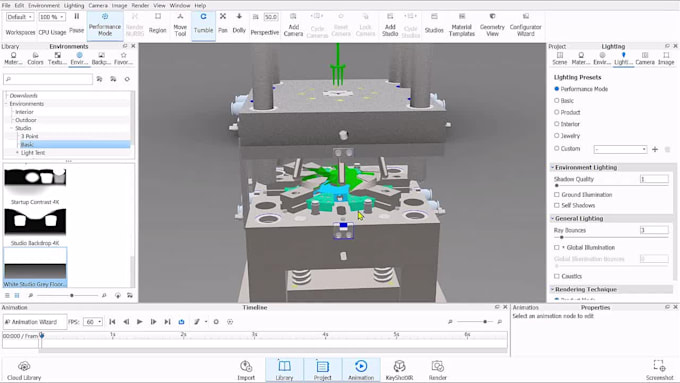The width and height of the screenshot is (680, 383).
Task: Select the Pan camera tool
Action: (222, 23)
